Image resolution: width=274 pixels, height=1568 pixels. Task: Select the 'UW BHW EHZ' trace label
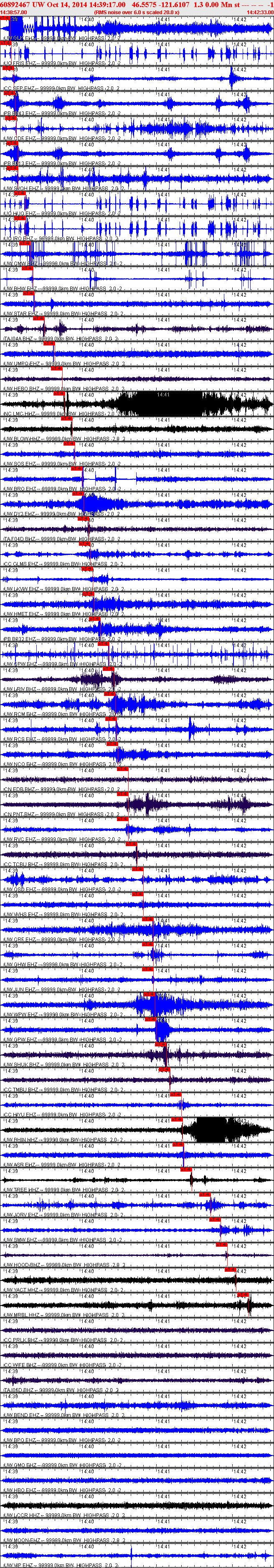[x=63, y=288]
